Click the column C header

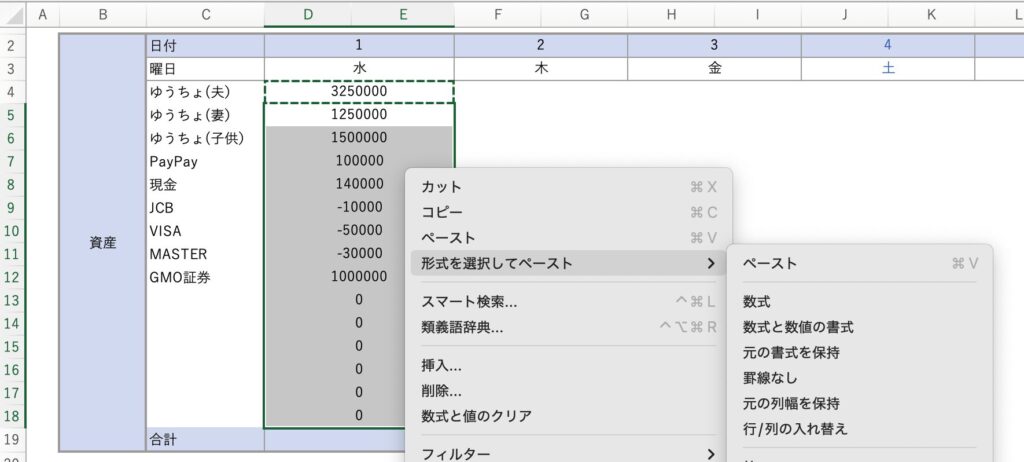pos(205,13)
